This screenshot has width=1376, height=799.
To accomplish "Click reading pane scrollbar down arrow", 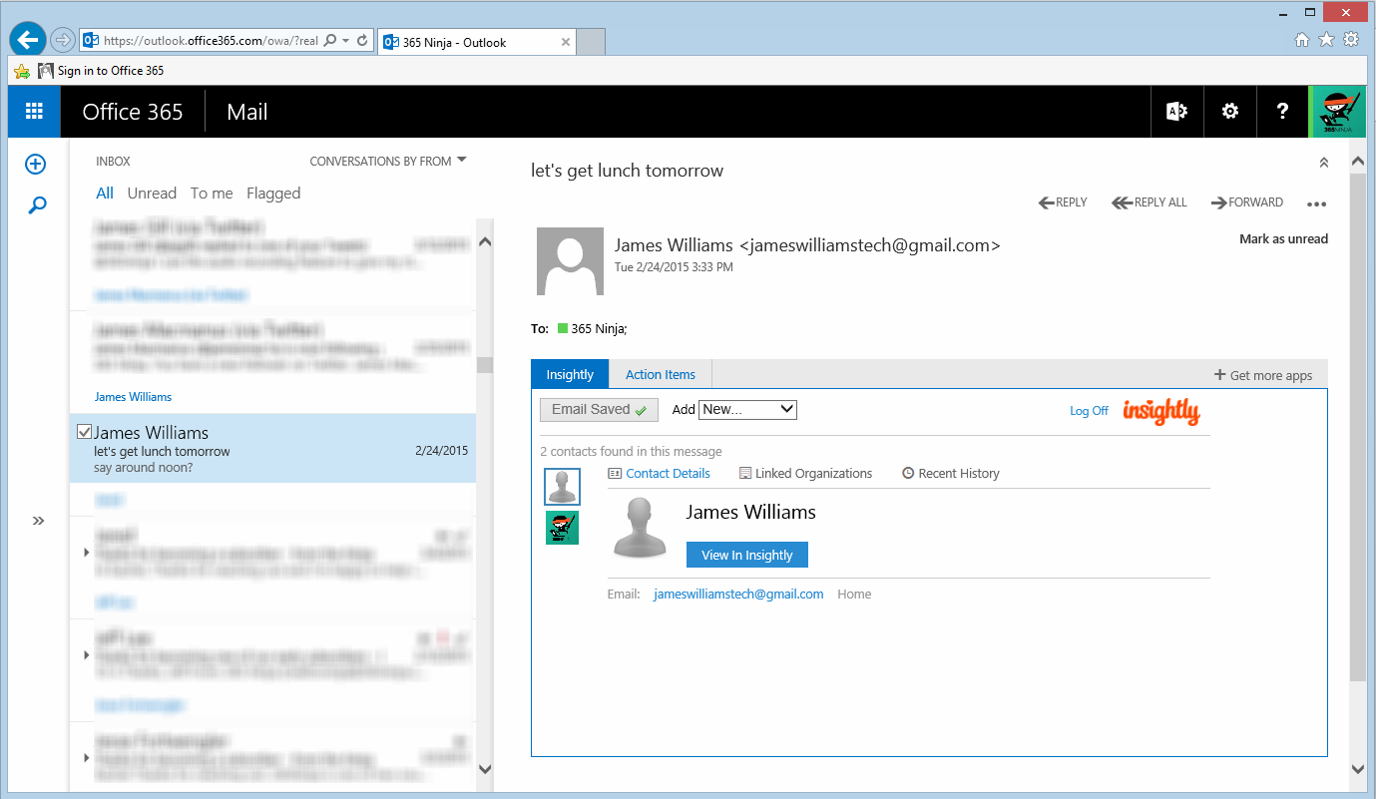I will point(1357,769).
